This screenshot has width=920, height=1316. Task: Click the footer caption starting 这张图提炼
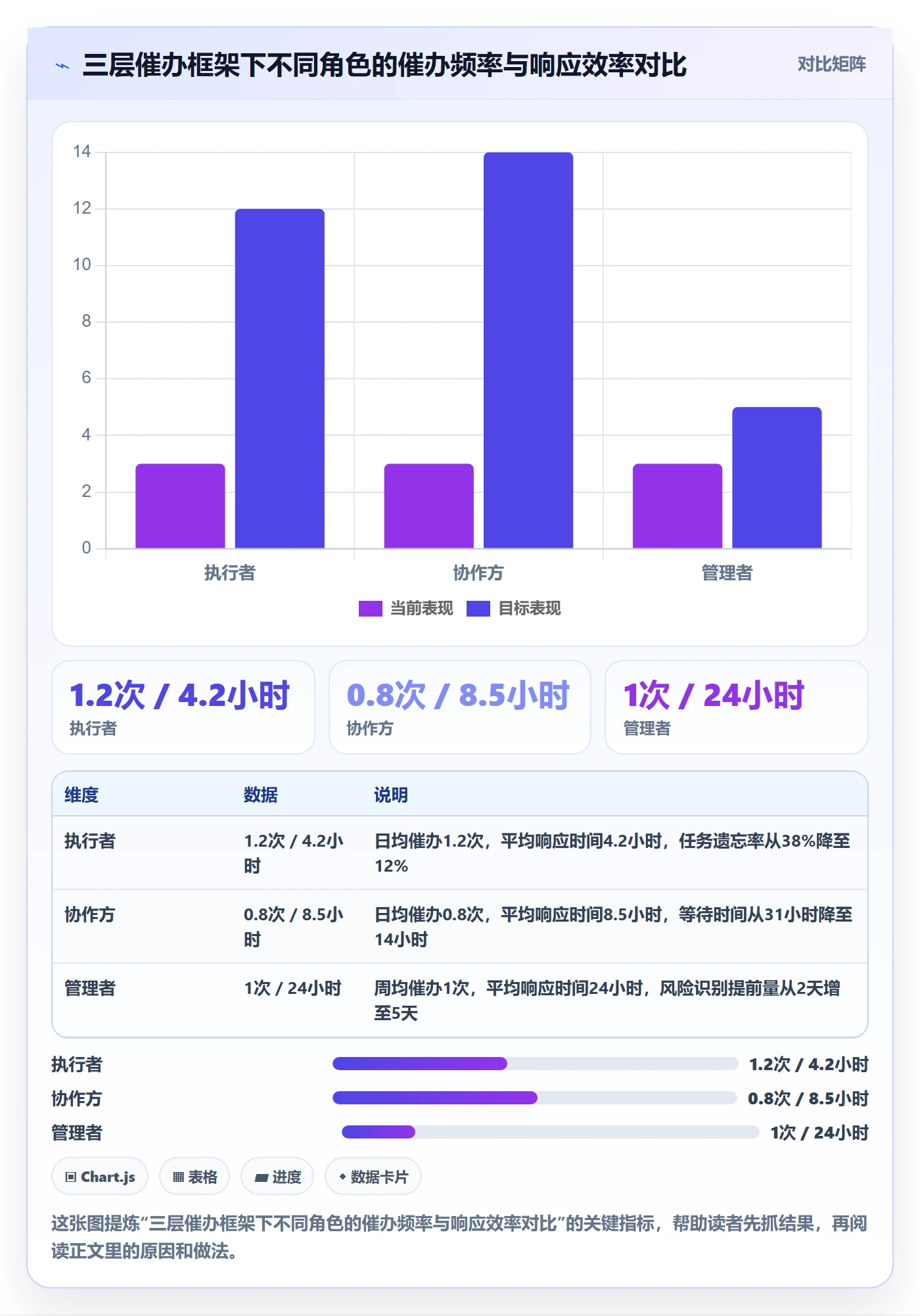tap(460, 1237)
